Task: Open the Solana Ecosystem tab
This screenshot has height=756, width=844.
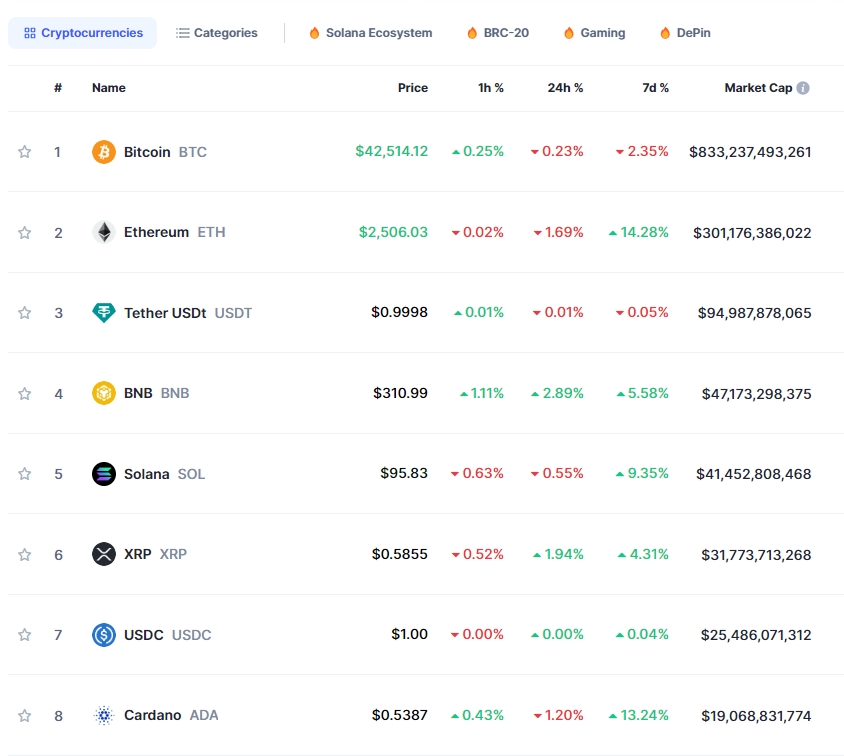Action: point(370,33)
